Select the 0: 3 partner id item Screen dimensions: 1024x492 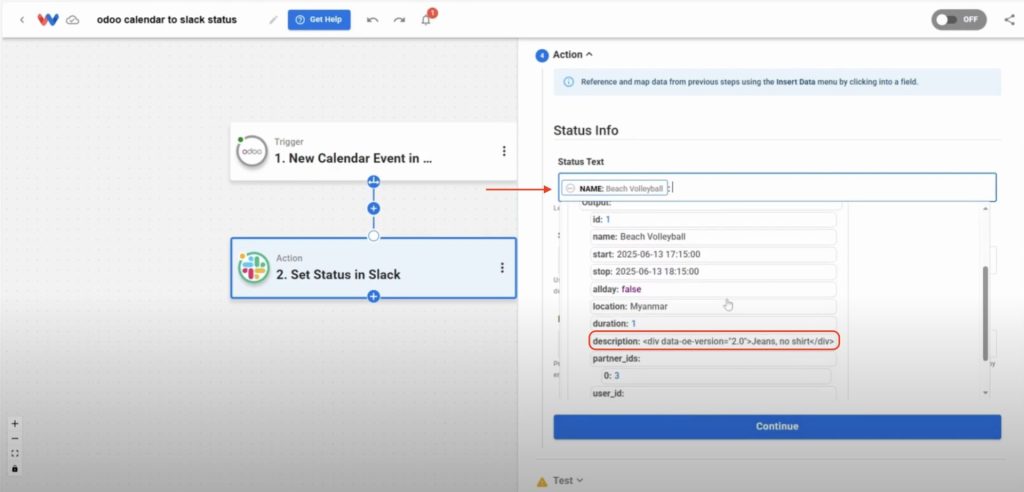[x=716, y=376]
